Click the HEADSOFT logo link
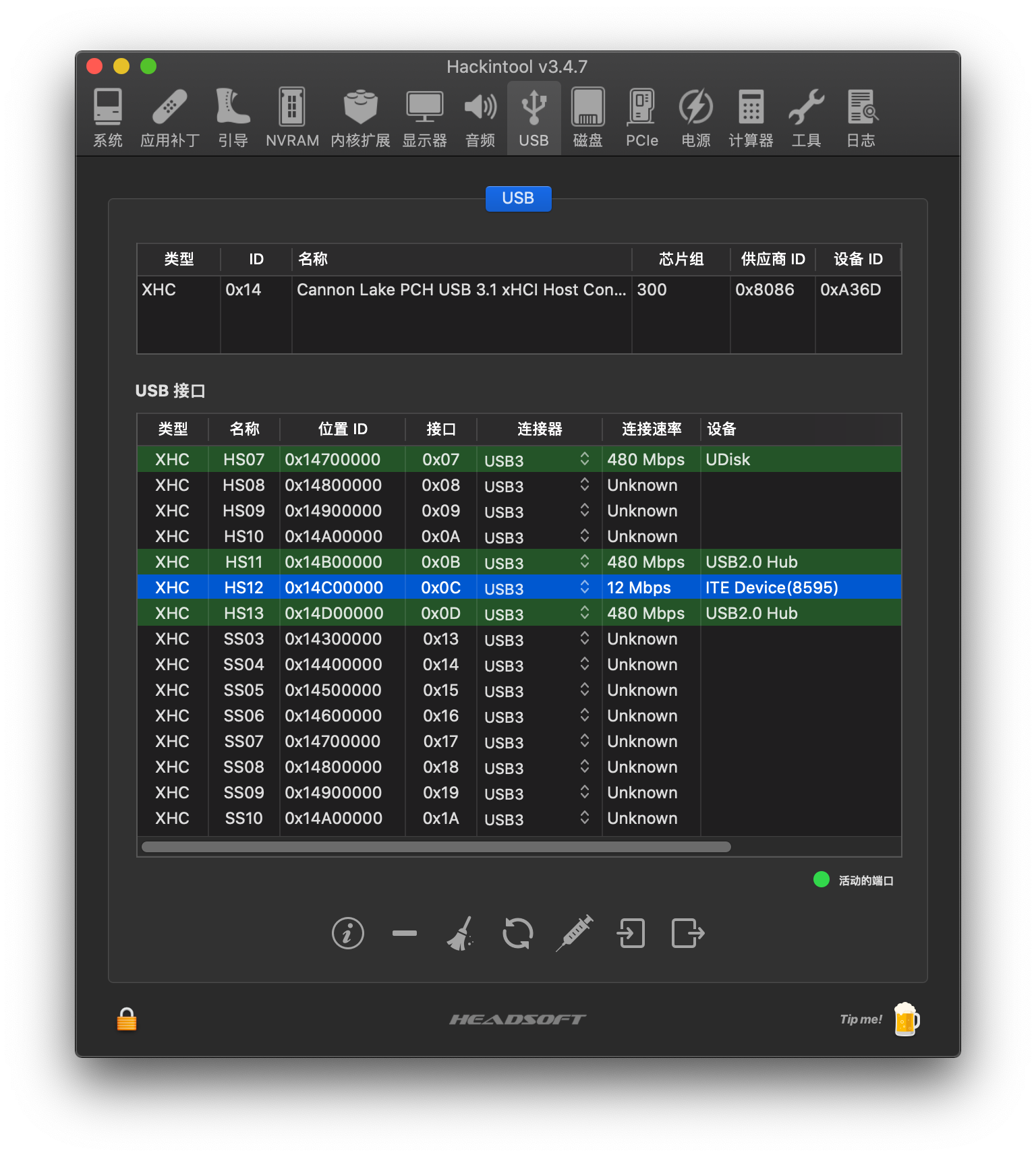This screenshot has height=1157, width=1036. coord(517,1019)
